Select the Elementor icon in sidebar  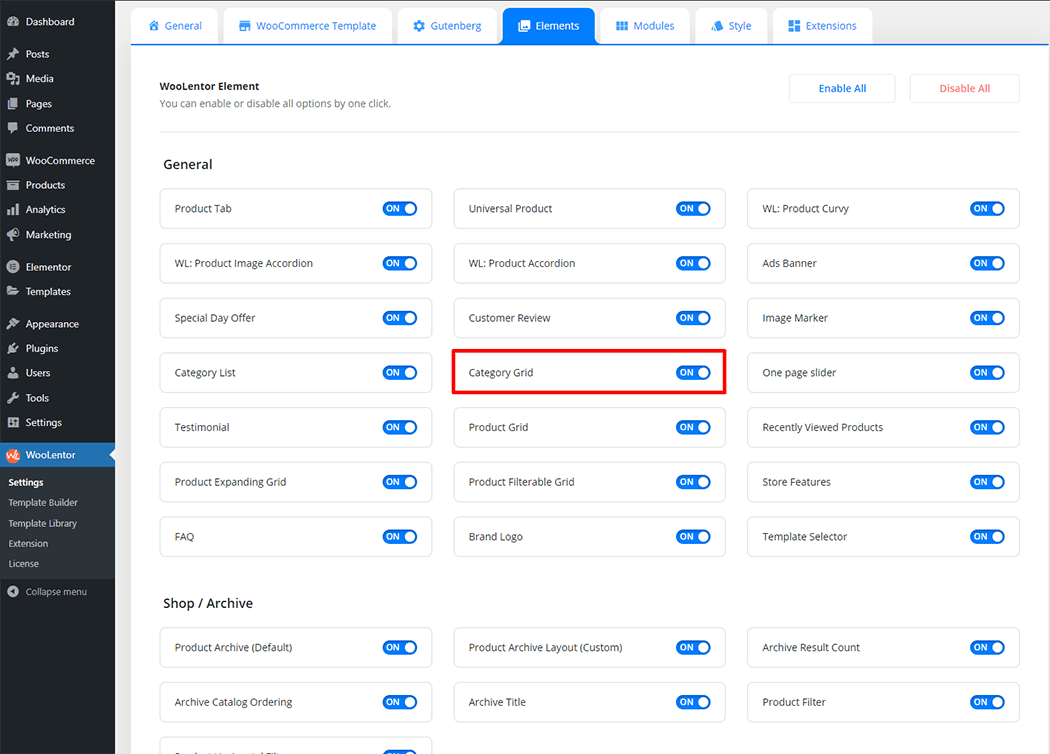coord(13,267)
